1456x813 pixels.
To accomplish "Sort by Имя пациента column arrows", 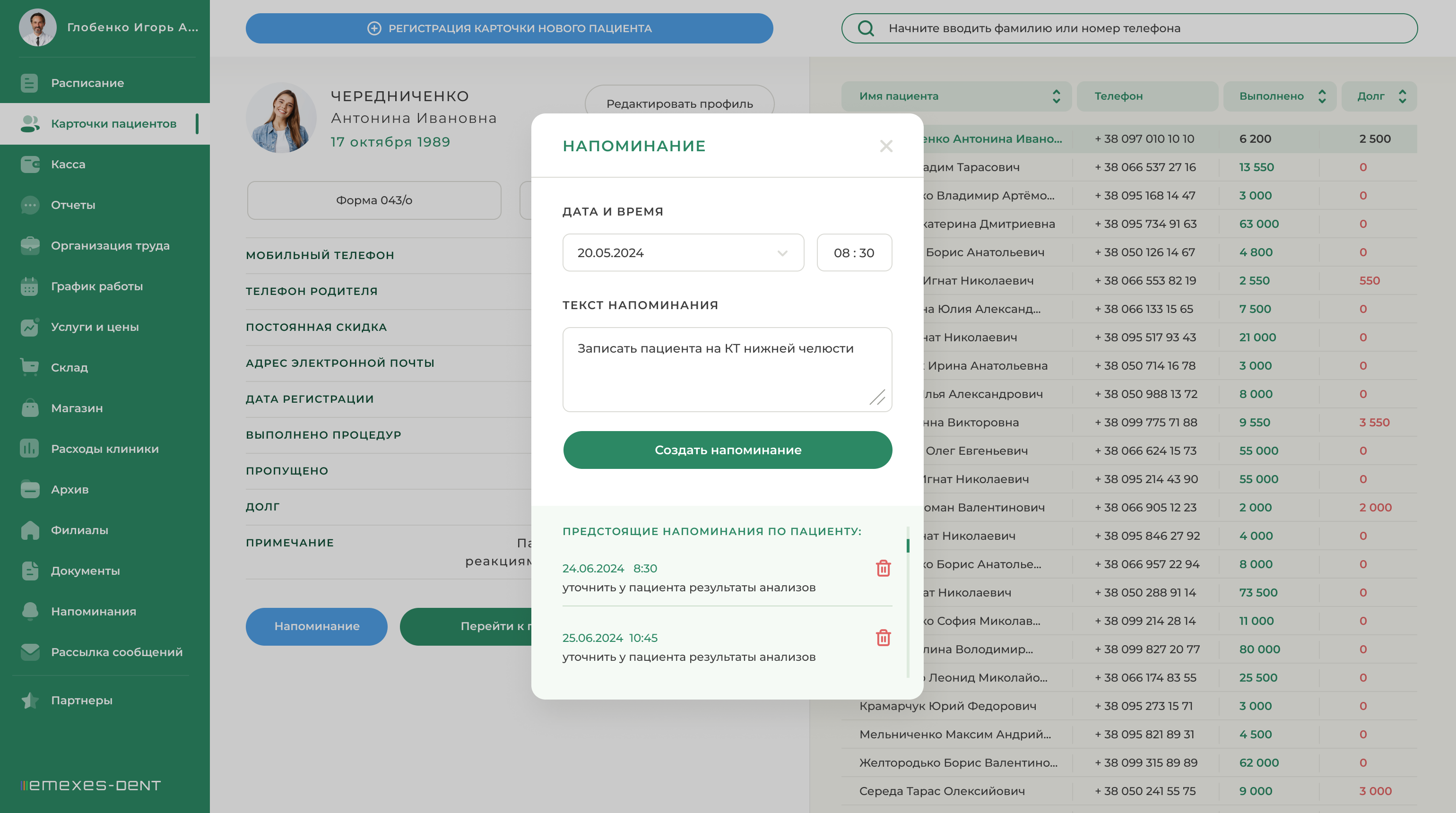I will [x=1056, y=96].
